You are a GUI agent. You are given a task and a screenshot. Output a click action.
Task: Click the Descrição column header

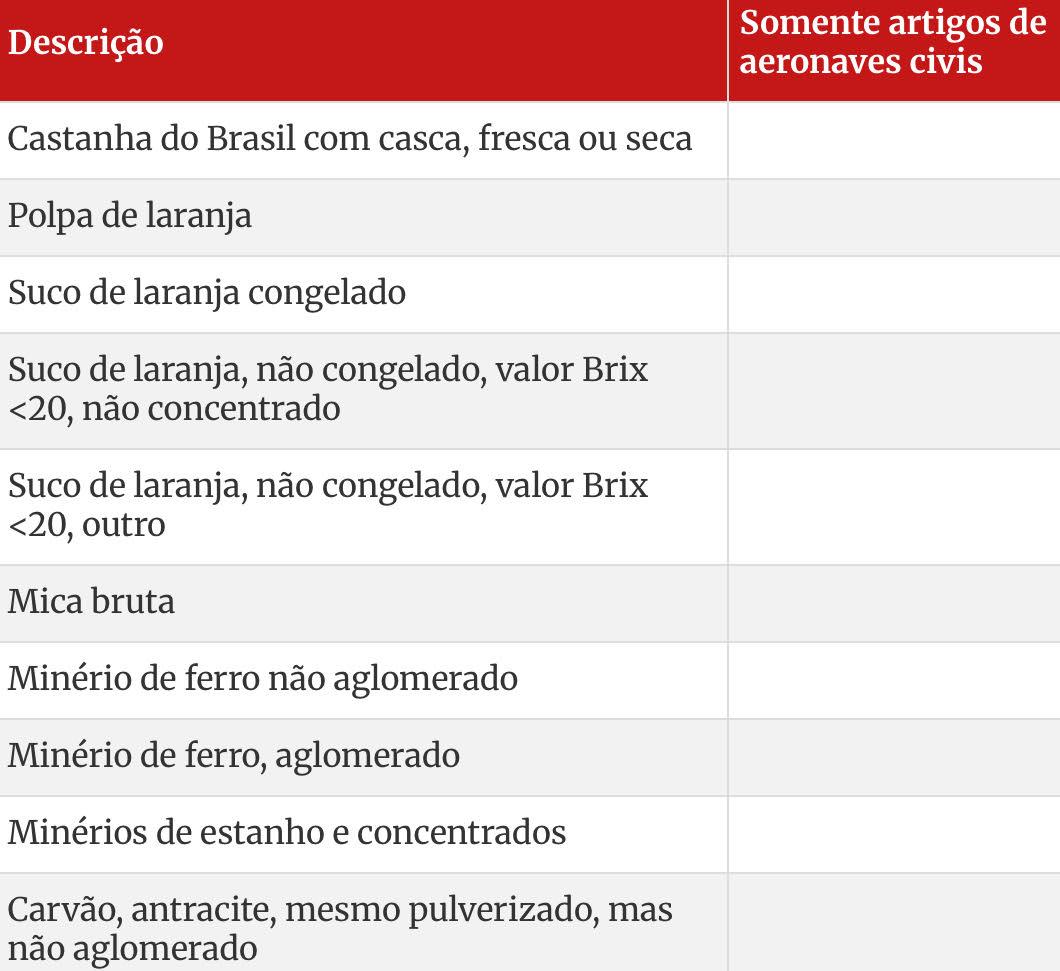[86, 43]
